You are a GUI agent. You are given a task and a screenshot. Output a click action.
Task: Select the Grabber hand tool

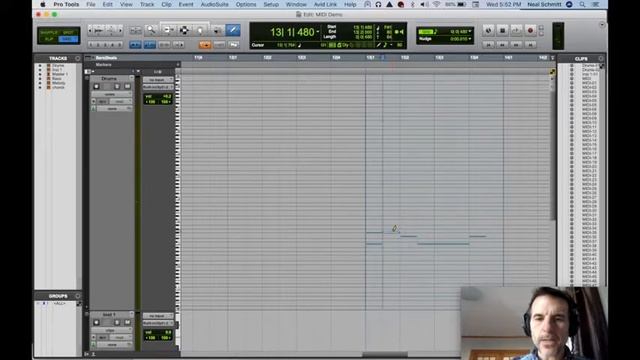tap(200, 30)
